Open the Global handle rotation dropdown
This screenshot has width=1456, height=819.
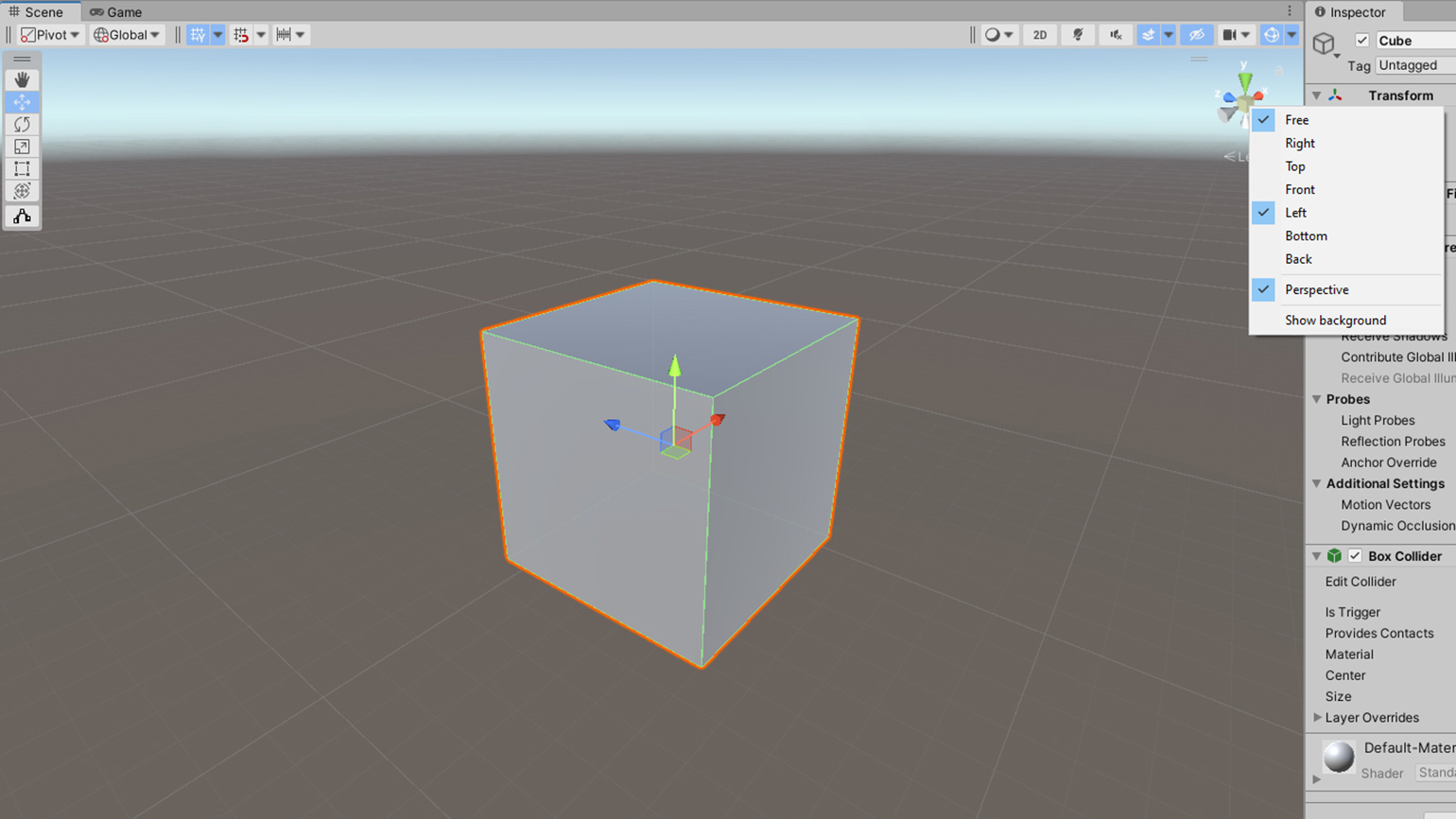click(127, 35)
